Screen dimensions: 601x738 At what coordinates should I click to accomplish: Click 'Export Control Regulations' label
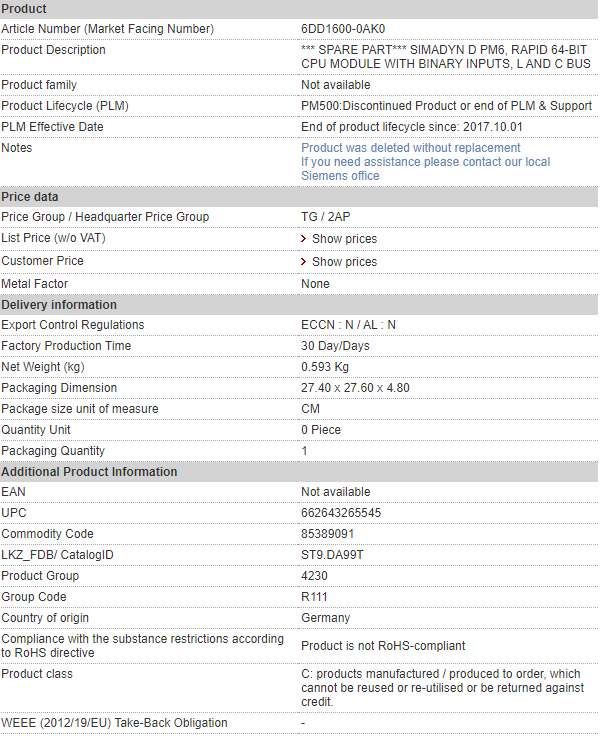point(73,325)
